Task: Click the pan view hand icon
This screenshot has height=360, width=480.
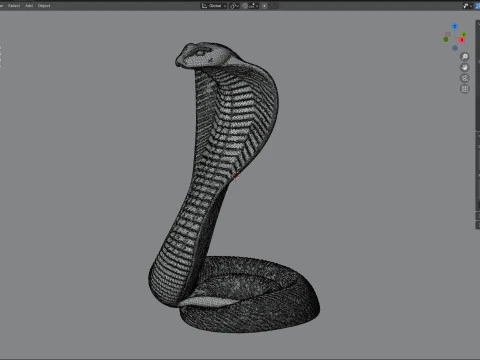Action: pyautogui.click(x=465, y=67)
